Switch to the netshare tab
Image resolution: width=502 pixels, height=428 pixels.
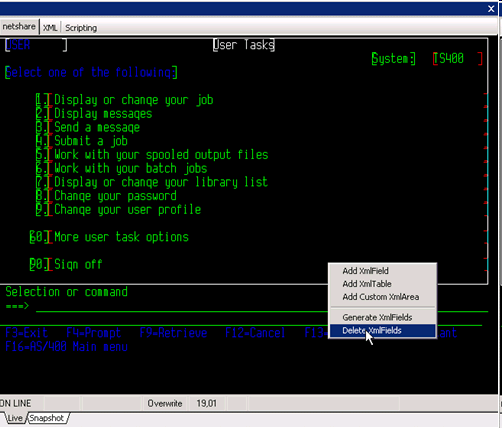[19, 27]
